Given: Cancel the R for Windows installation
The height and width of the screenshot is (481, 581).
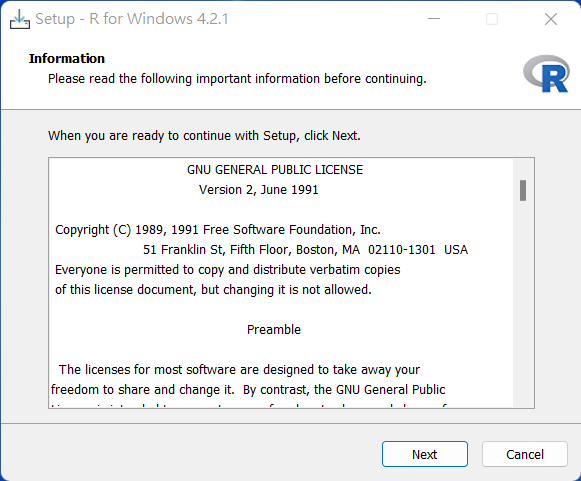Looking at the screenshot, I should 525,454.
